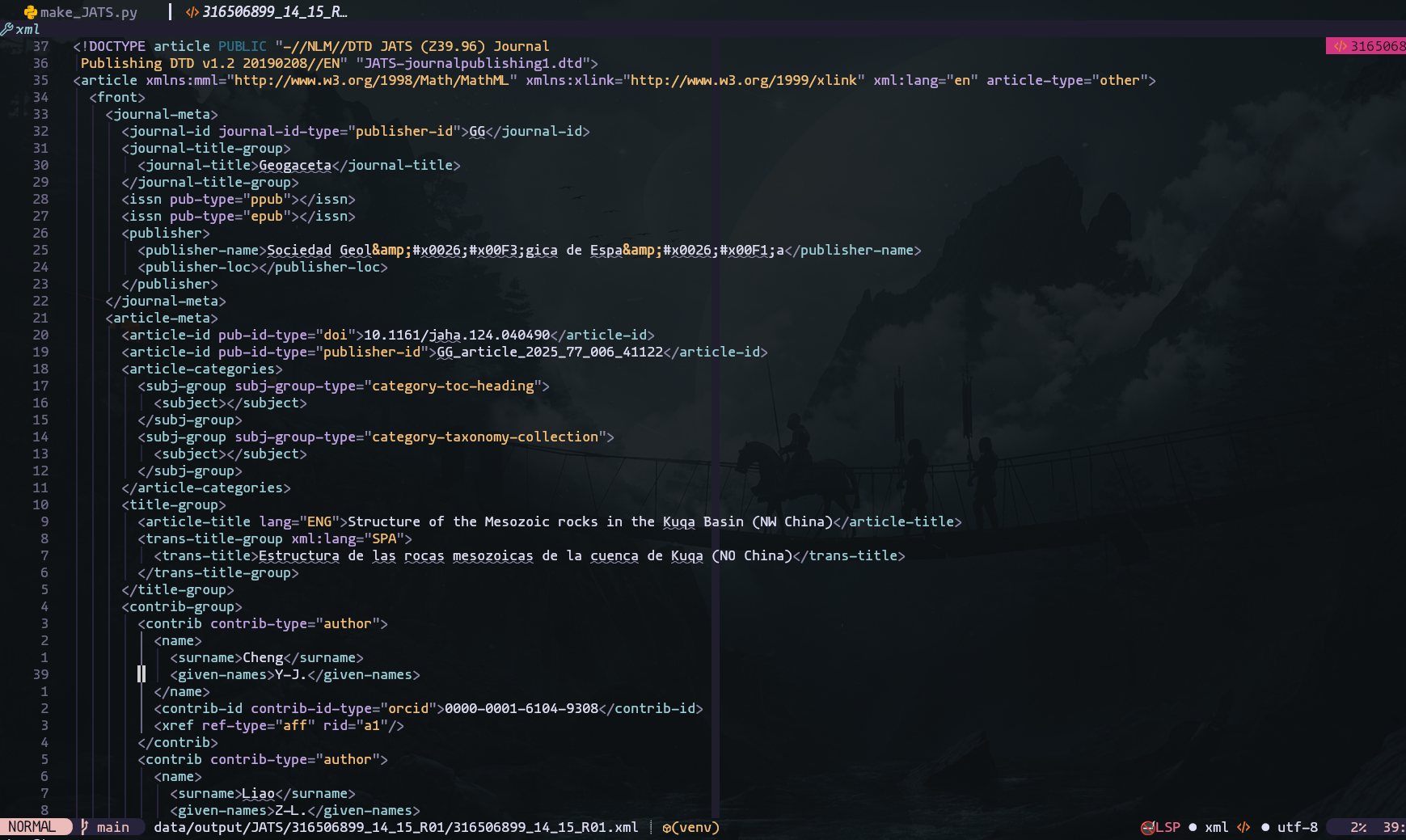Click the English article title text
The image size is (1406, 840).
click(x=590, y=521)
